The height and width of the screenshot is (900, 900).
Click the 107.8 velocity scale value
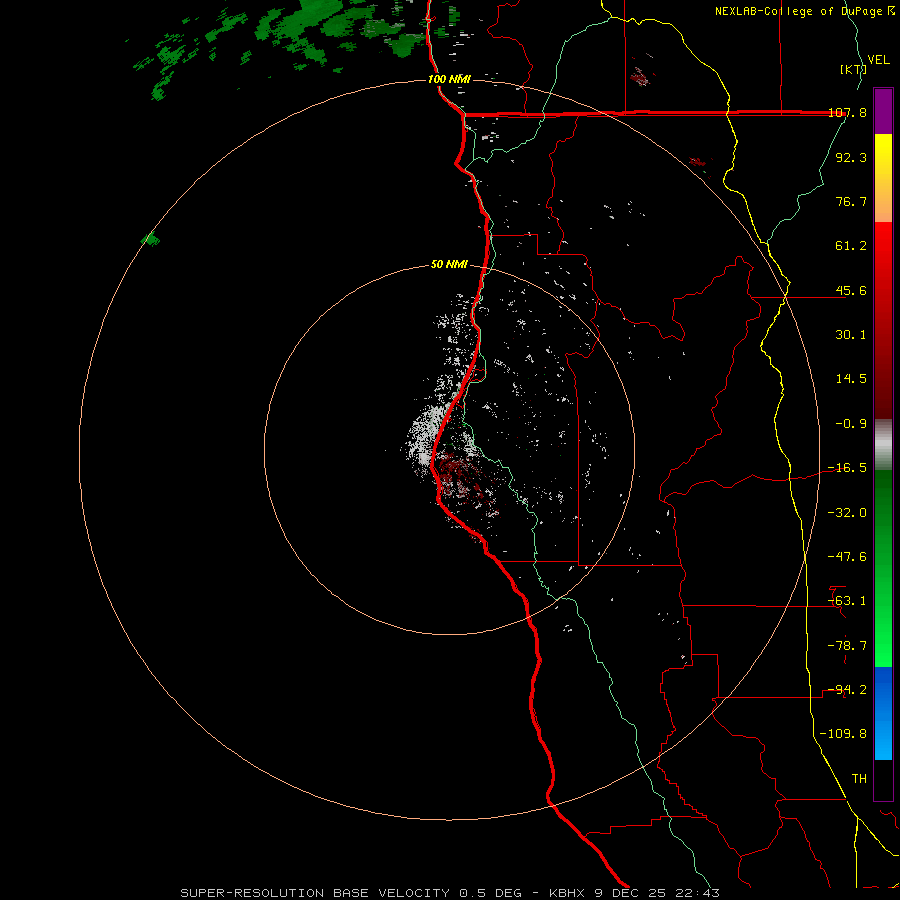coord(847,113)
